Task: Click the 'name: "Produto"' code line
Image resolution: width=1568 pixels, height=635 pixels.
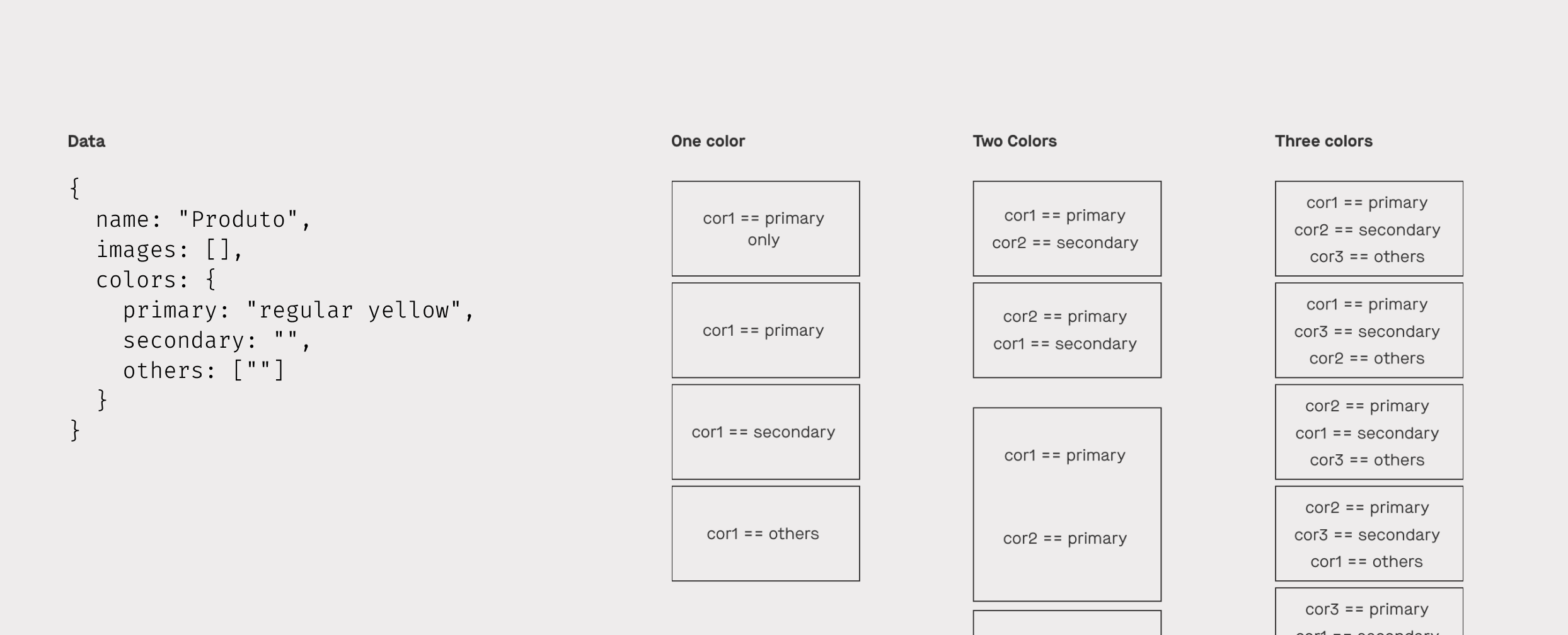Action: [203, 219]
